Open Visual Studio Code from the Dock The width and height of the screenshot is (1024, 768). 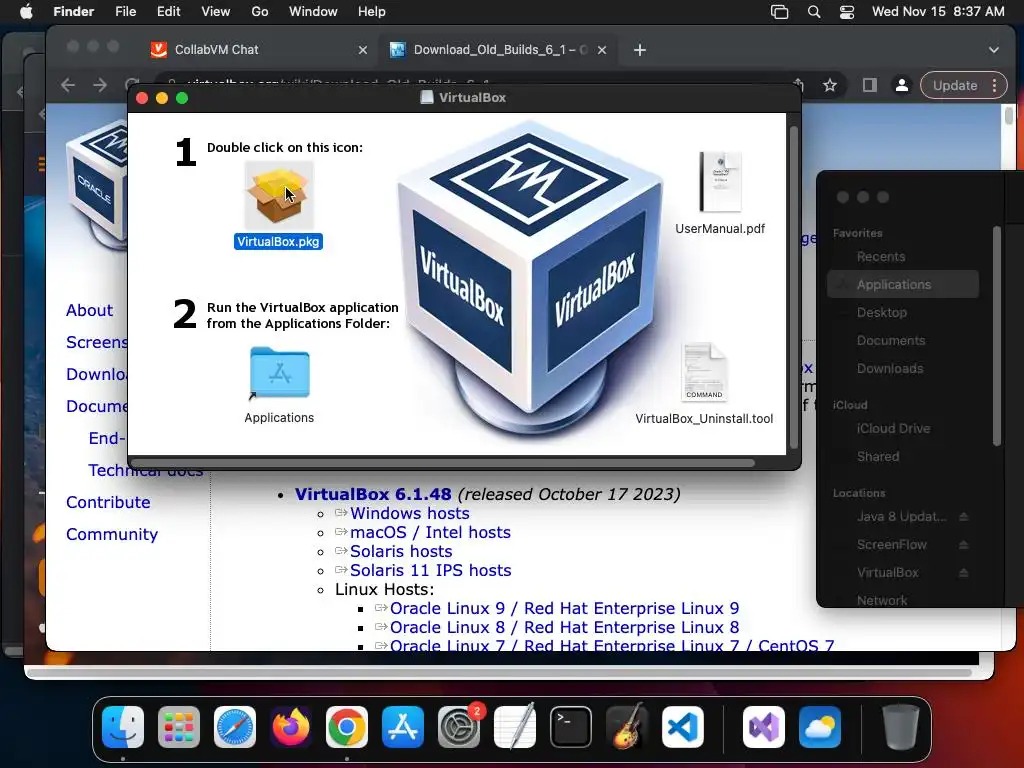coord(683,727)
